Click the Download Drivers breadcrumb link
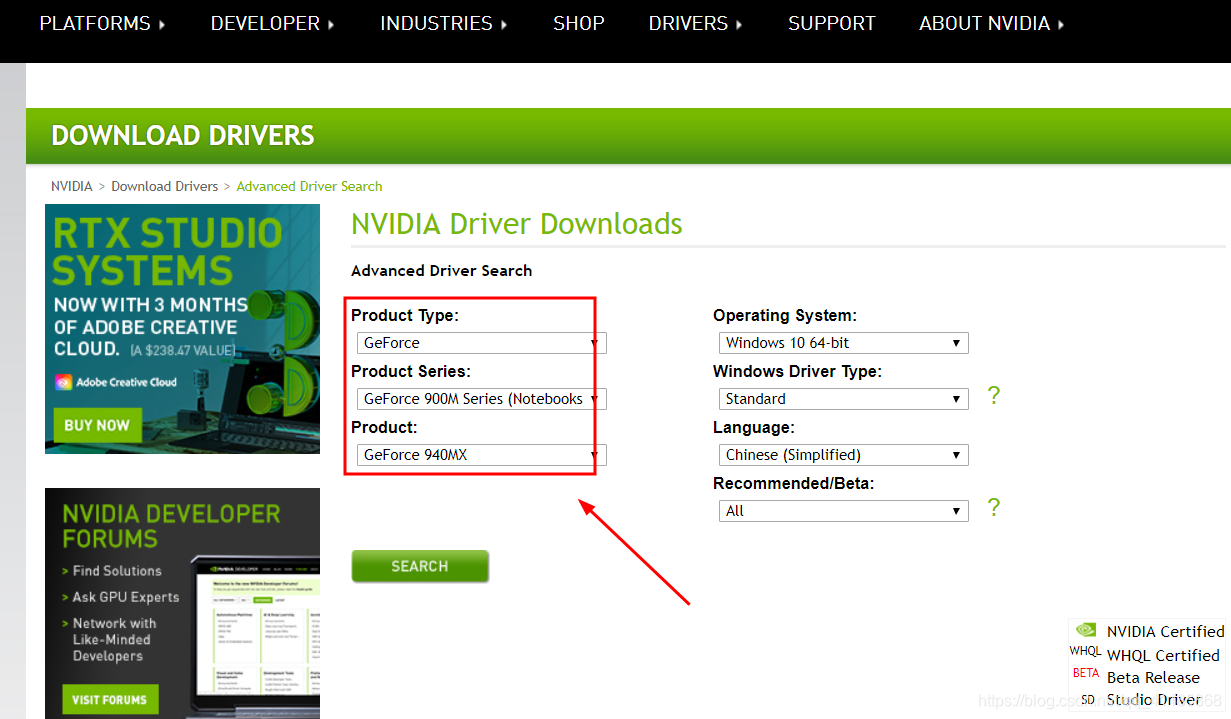Image resolution: width=1231 pixels, height=719 pixels. (x=164, y=186)
